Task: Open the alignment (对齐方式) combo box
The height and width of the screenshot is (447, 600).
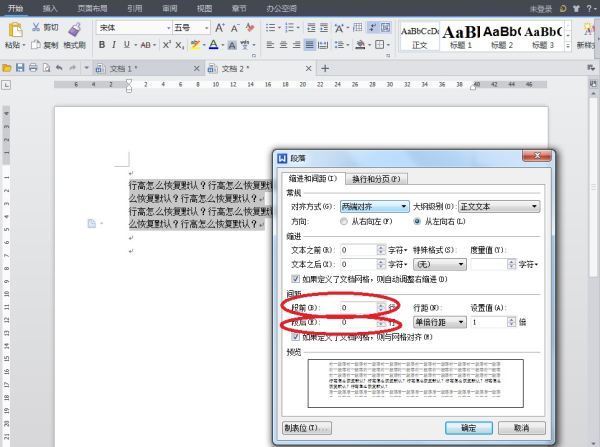Action: (x=374, y=207)
